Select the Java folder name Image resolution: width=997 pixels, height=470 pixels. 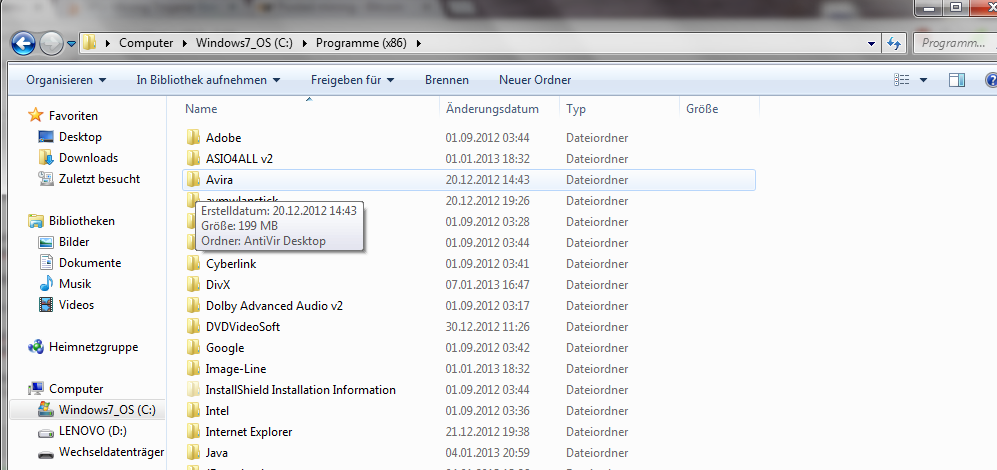tap(217, 453)
